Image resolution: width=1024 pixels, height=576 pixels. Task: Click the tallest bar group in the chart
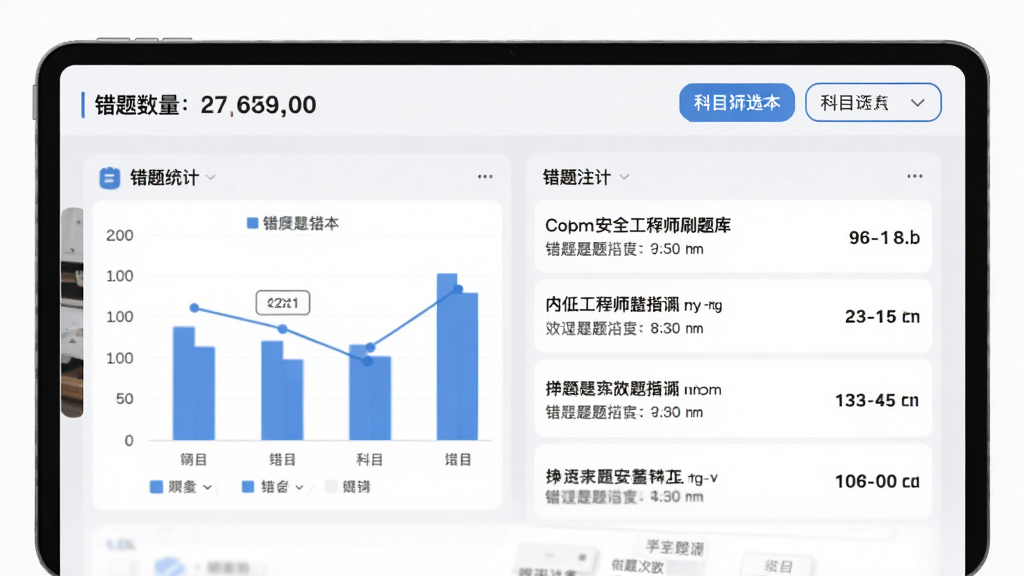457,357
